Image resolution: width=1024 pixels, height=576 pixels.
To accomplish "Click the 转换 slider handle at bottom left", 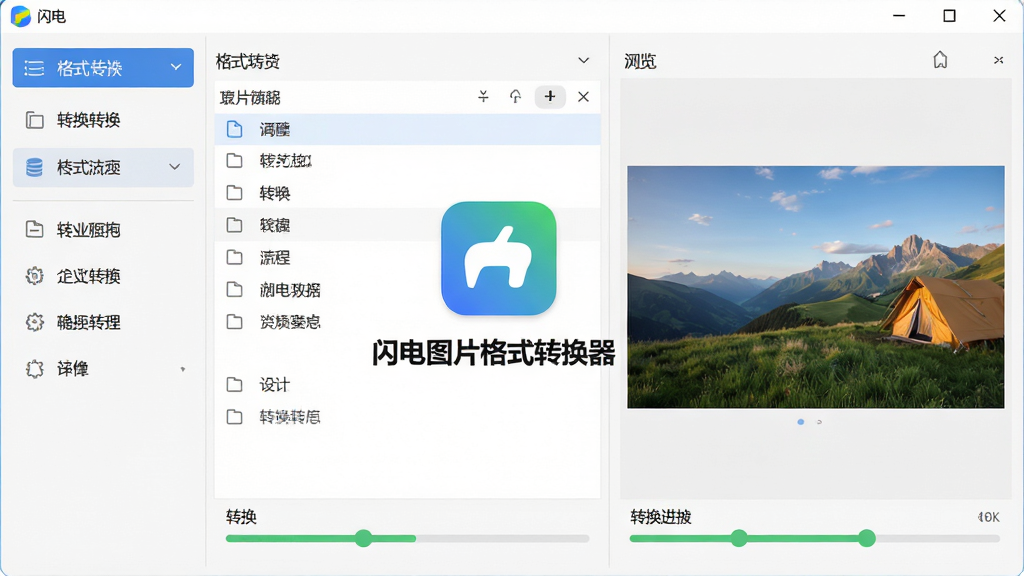I will (364, 538).
